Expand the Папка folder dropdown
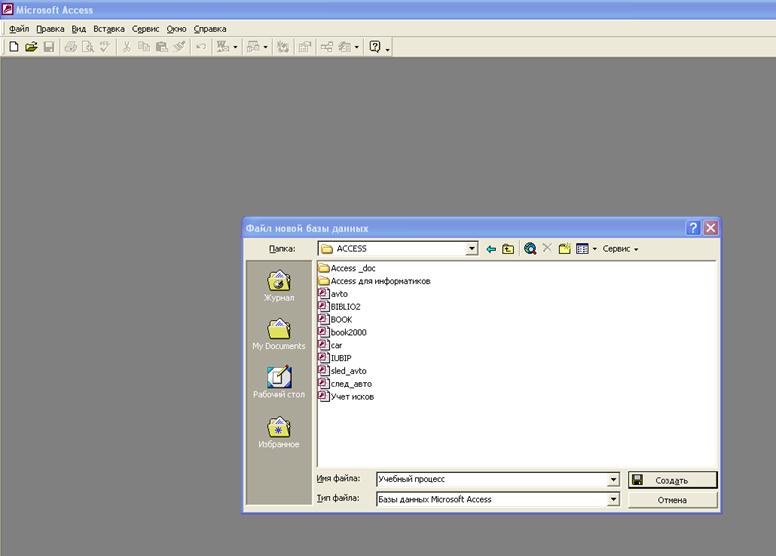The image size is (776, 556). [472, 249]
